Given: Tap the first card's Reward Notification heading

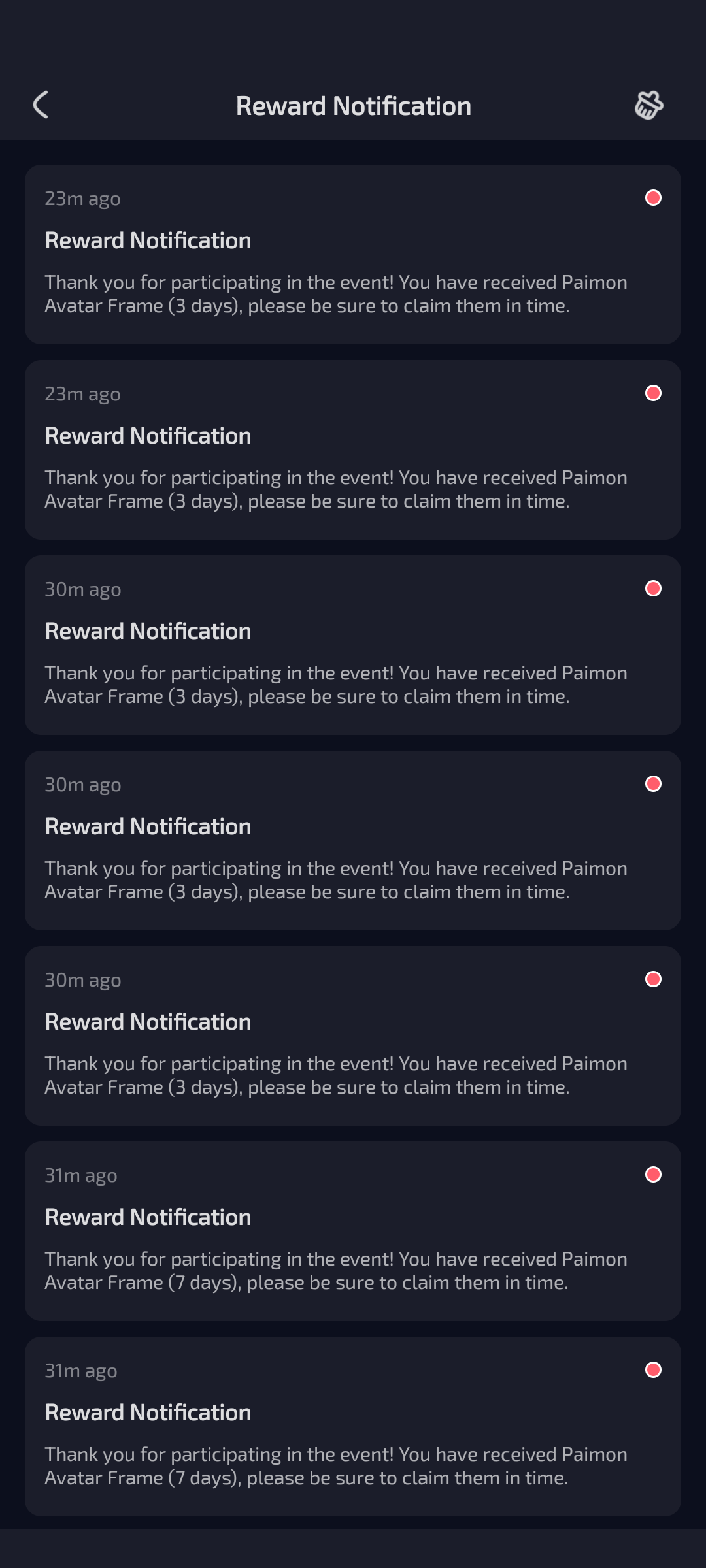Looking at the screenshot, I should (148, 240).
